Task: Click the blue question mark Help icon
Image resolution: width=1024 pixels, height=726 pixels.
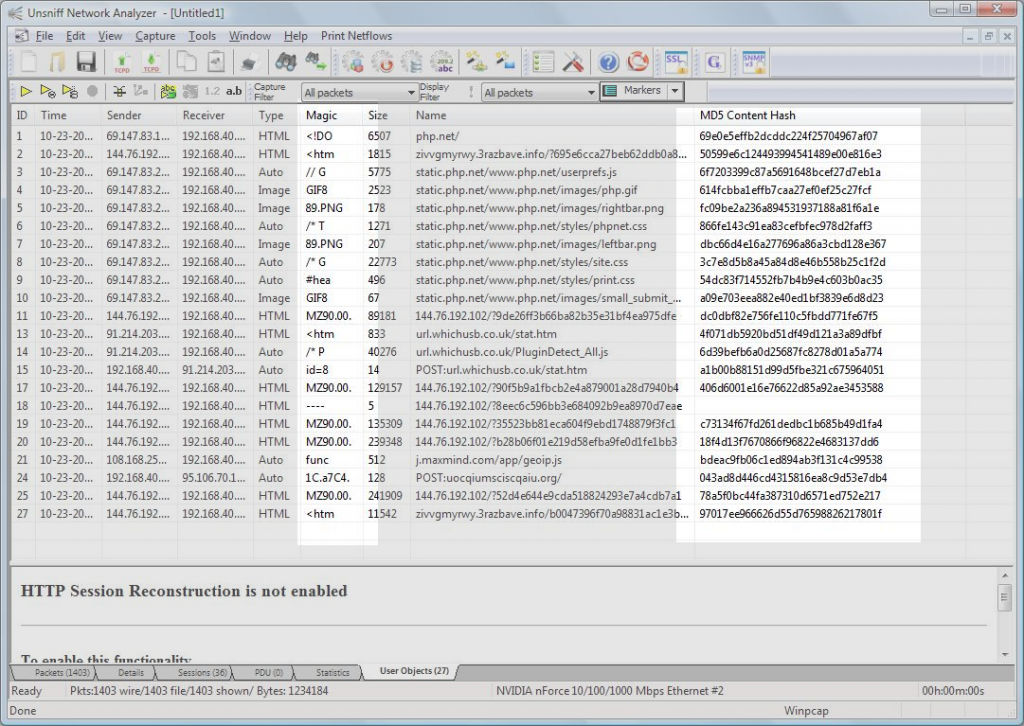Action: pos(609,63)
